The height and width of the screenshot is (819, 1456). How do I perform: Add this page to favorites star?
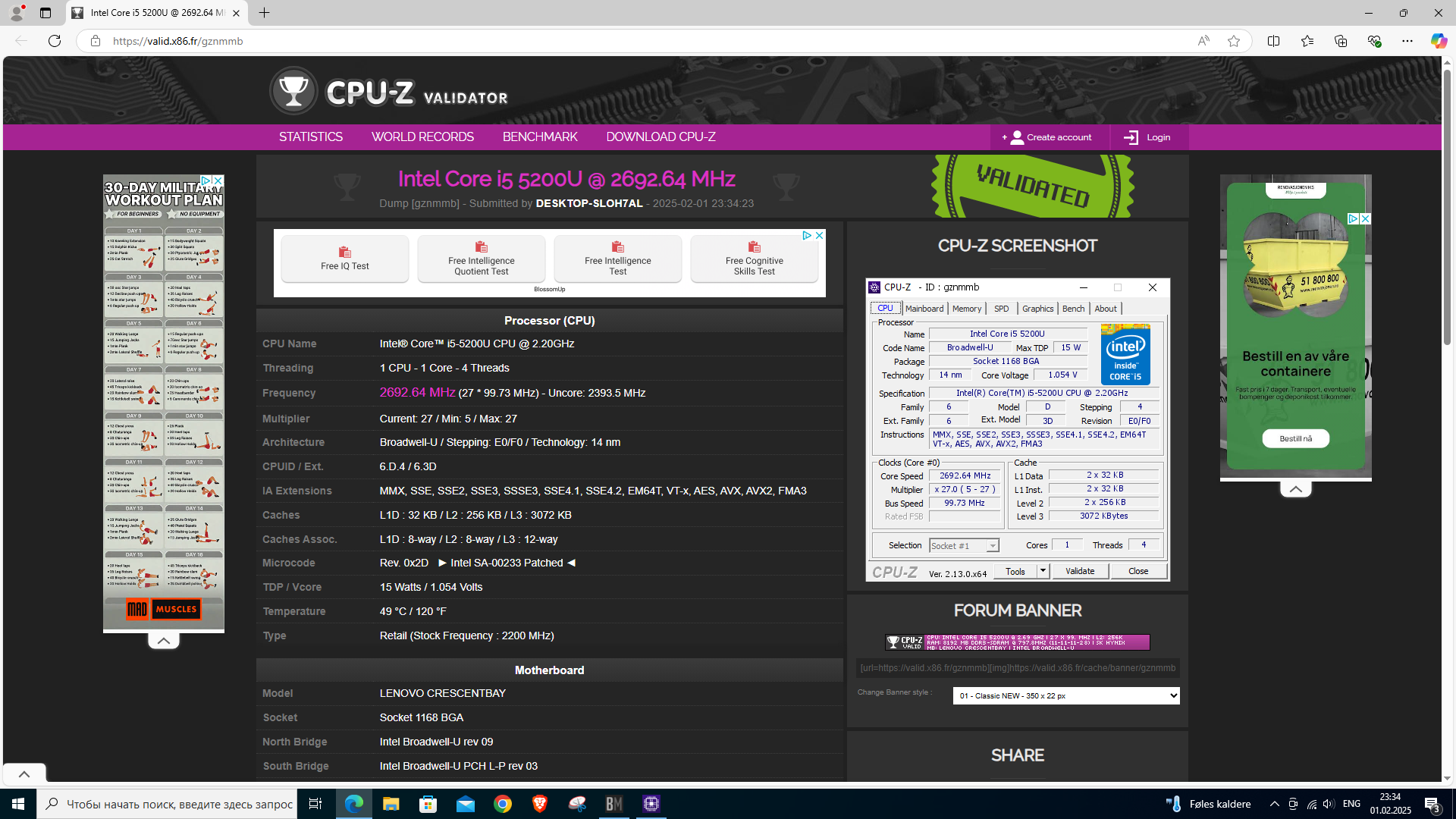pyautogui.click(x=1234, y=41)
